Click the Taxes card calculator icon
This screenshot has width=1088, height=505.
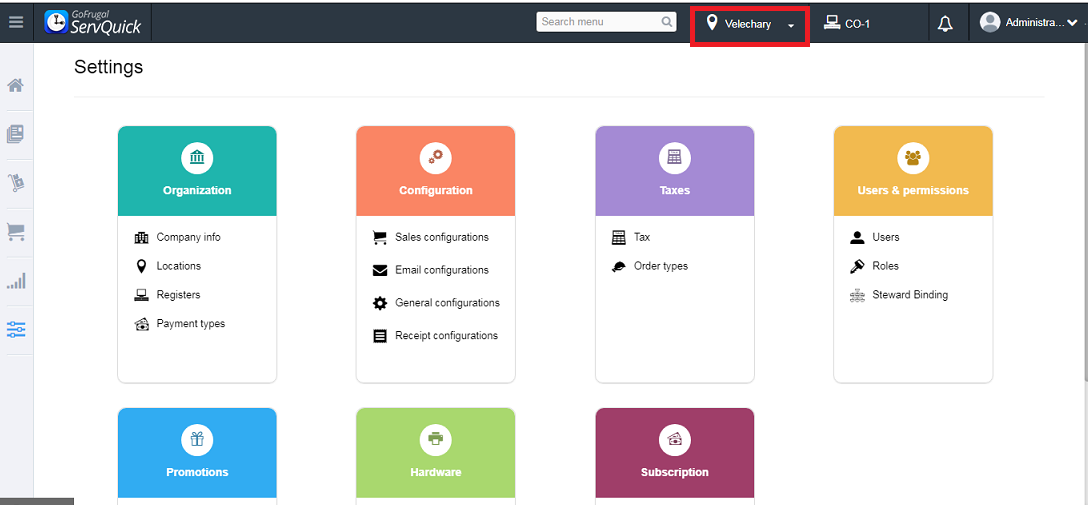674,157
